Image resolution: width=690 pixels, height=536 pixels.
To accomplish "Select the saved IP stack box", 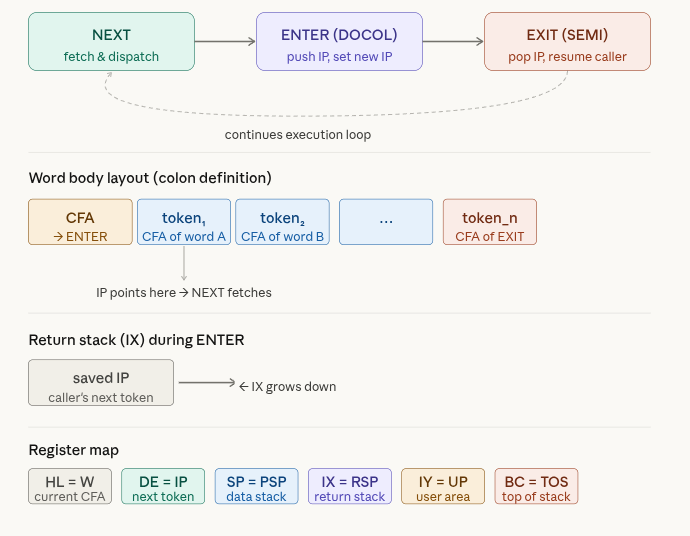I will point(101,383).
